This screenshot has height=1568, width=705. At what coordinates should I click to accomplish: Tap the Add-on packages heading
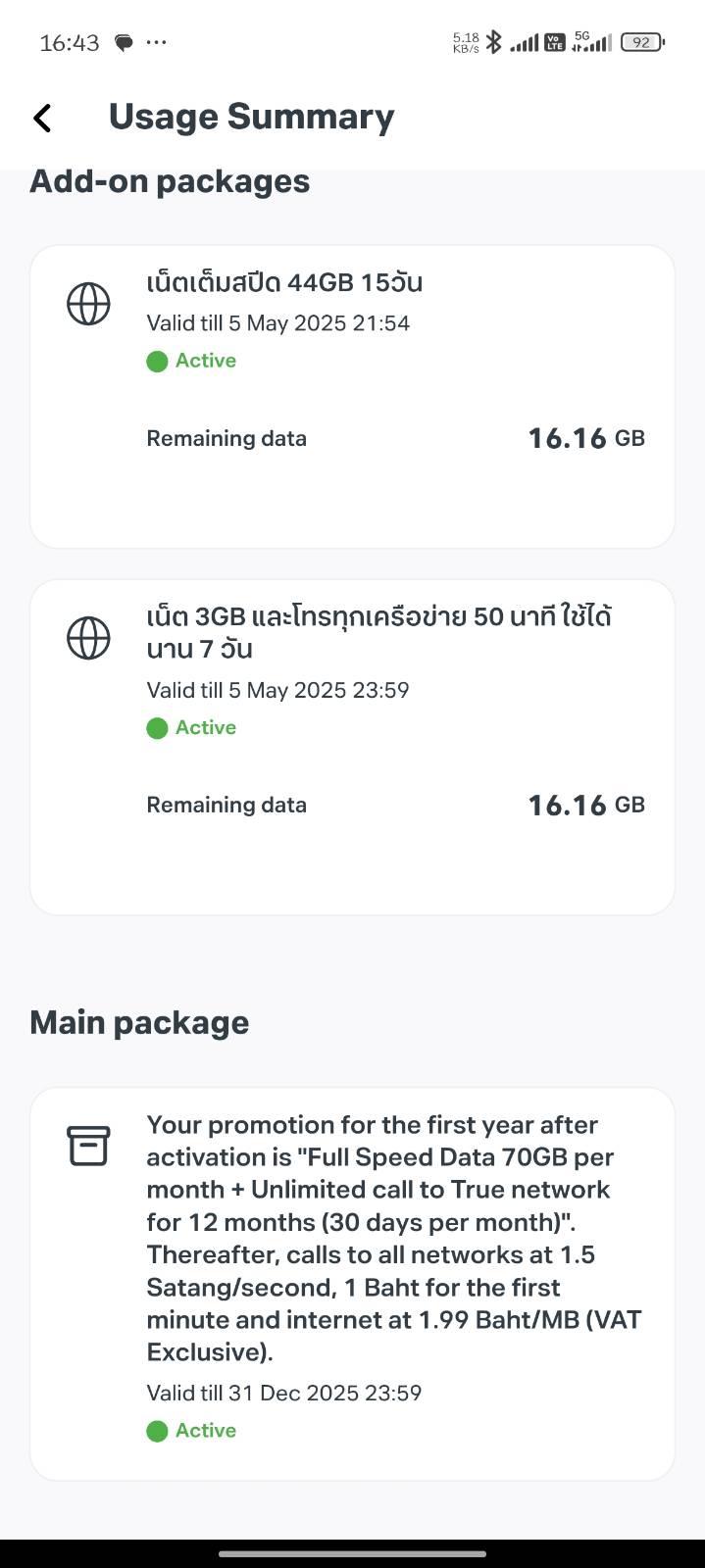tap(170, 181)
